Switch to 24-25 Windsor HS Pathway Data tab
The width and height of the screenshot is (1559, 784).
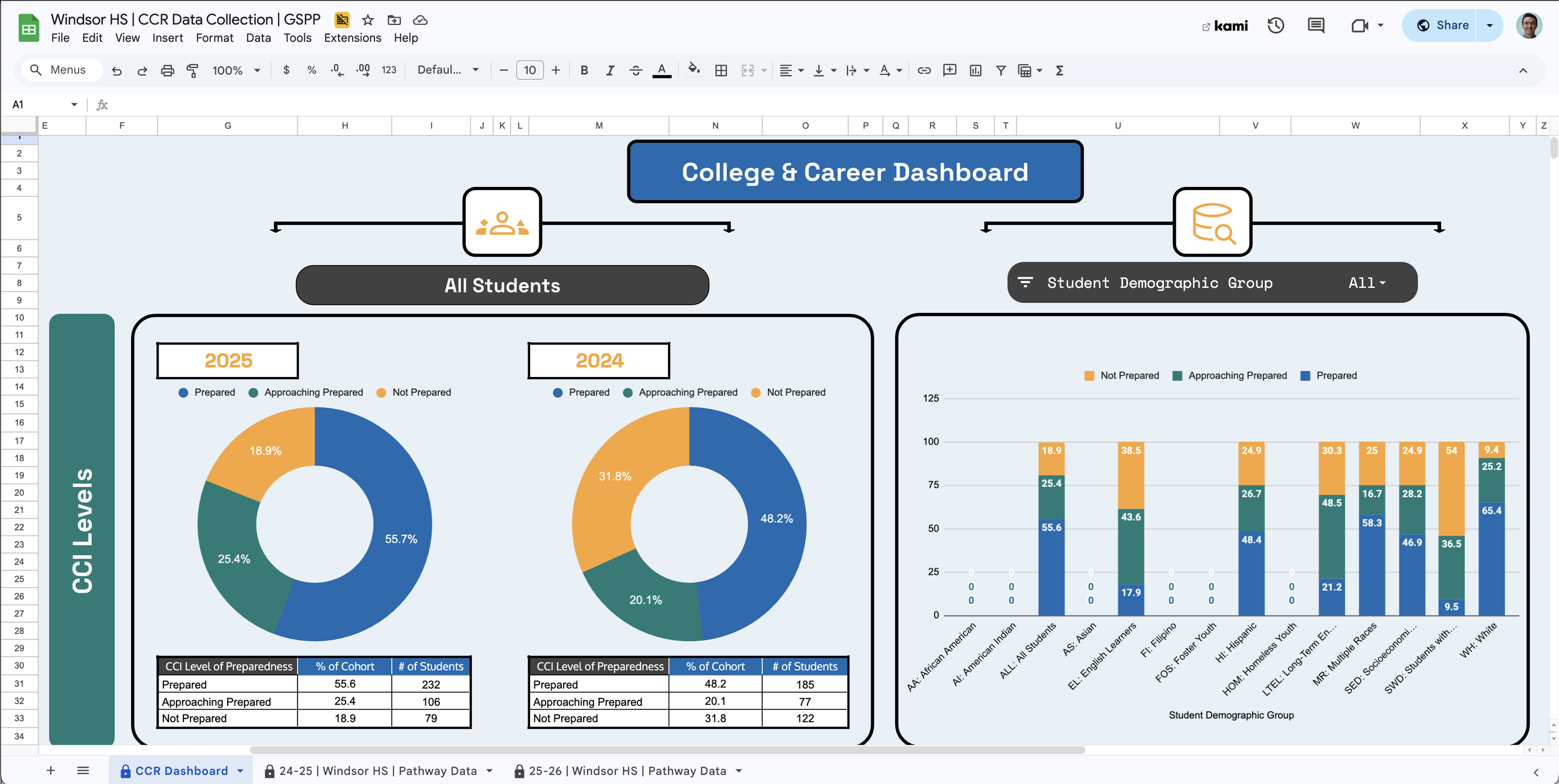[378, 771]
